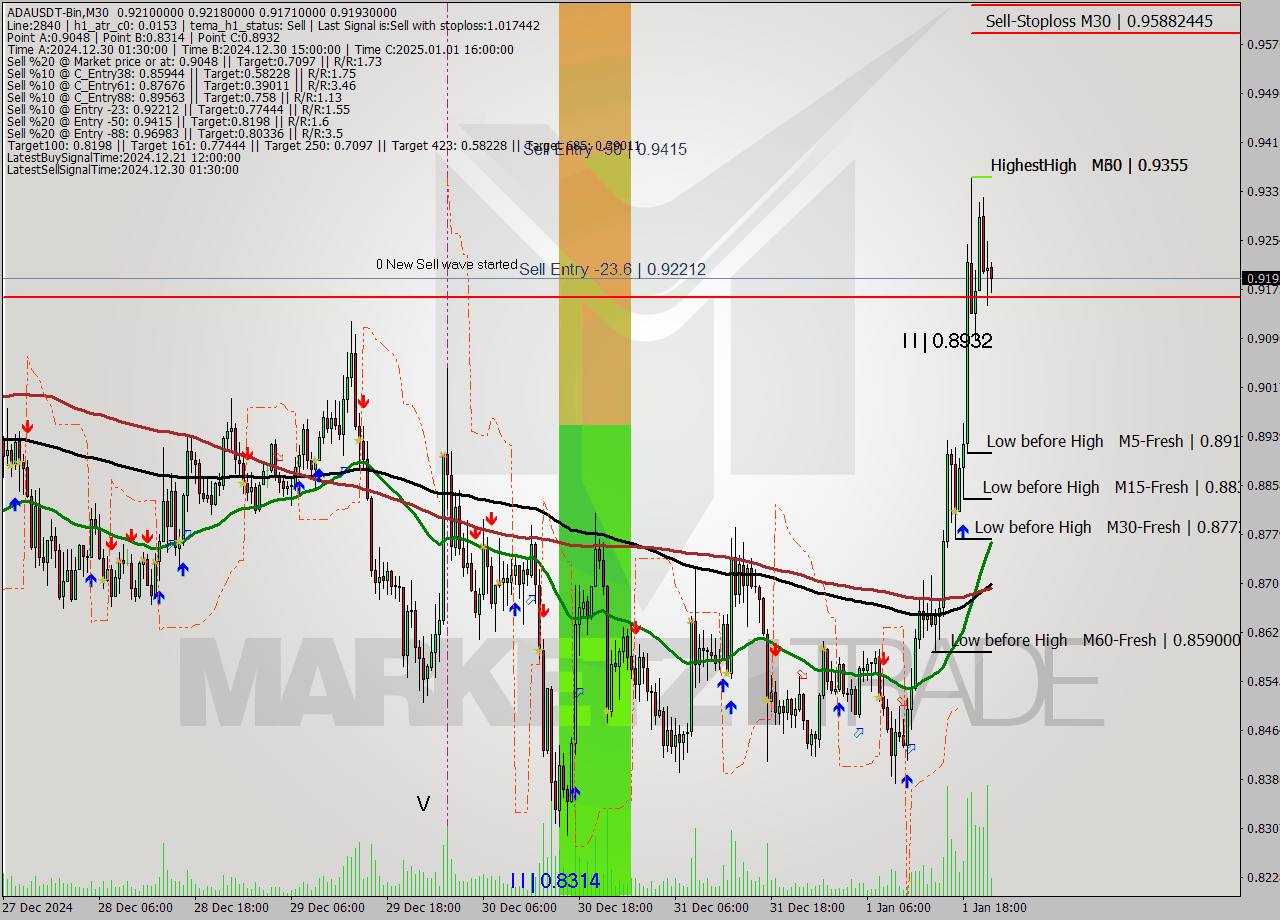
Task: Click the LatestSellSignalTime entry
Action: 122,169
